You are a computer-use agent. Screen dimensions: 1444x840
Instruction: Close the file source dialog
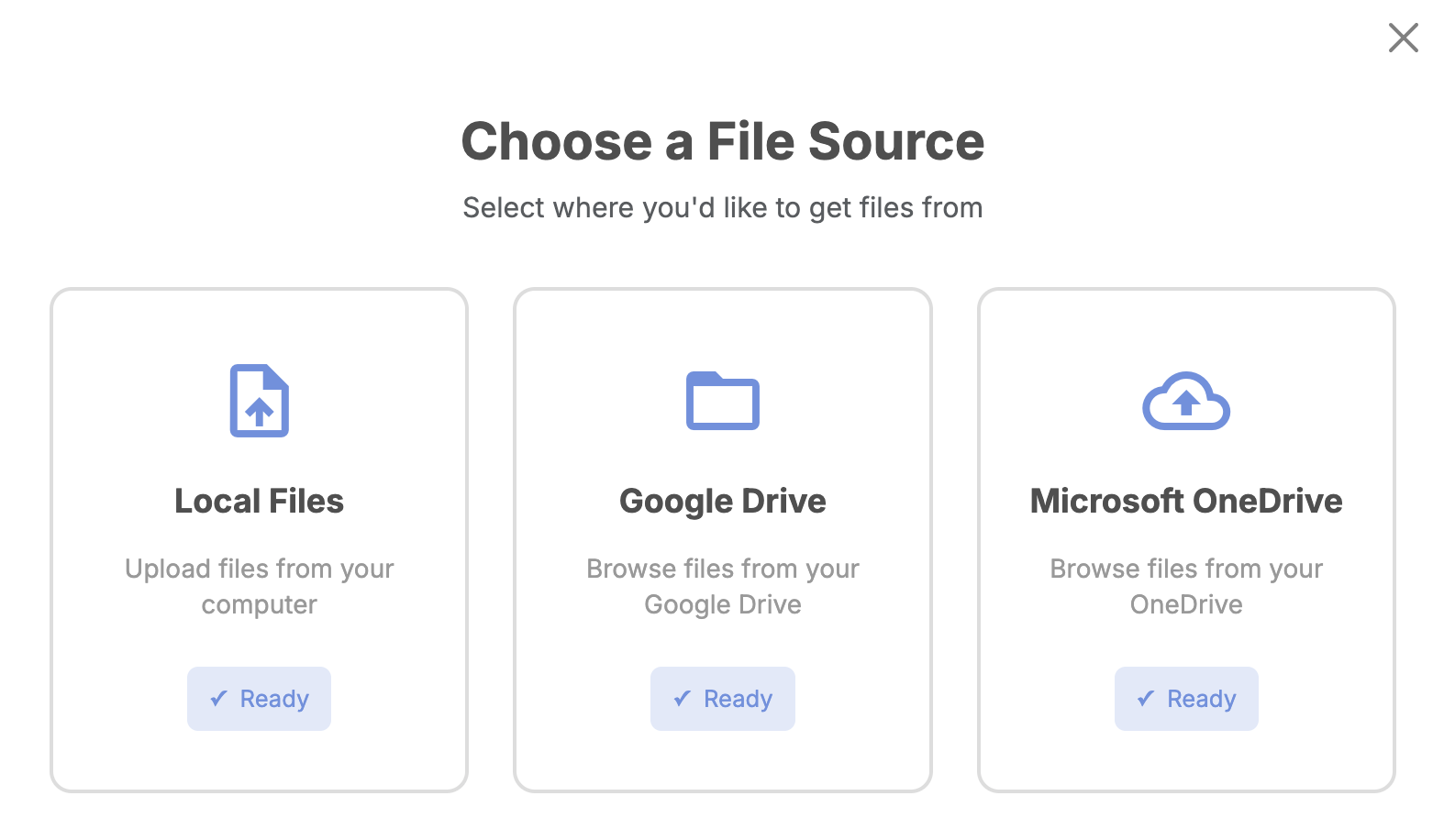click(x=1403, y=39)
